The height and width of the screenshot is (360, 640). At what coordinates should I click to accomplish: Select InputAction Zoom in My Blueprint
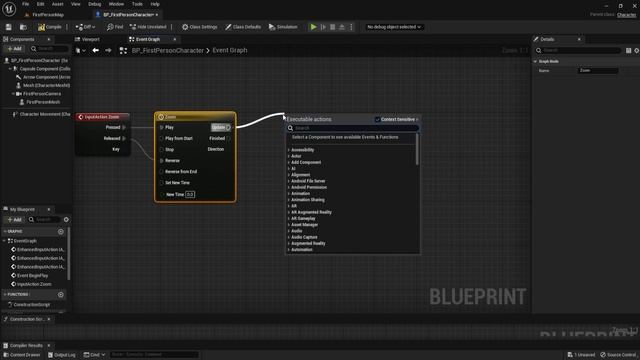(x=34, y=284)
